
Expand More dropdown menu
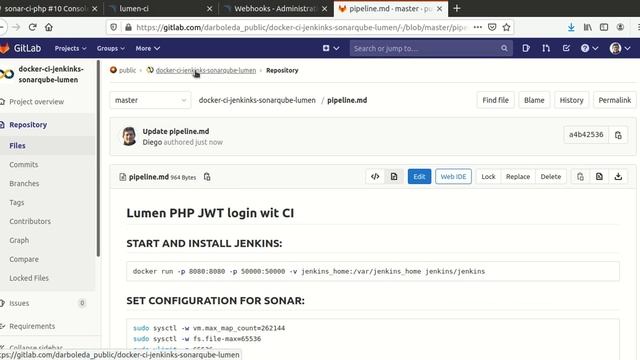(147, 48)
